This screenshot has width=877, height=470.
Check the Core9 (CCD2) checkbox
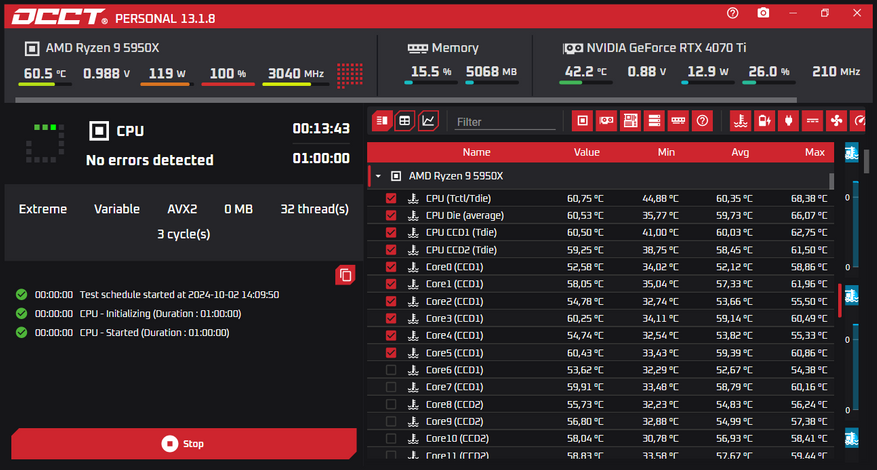point(391,421)
